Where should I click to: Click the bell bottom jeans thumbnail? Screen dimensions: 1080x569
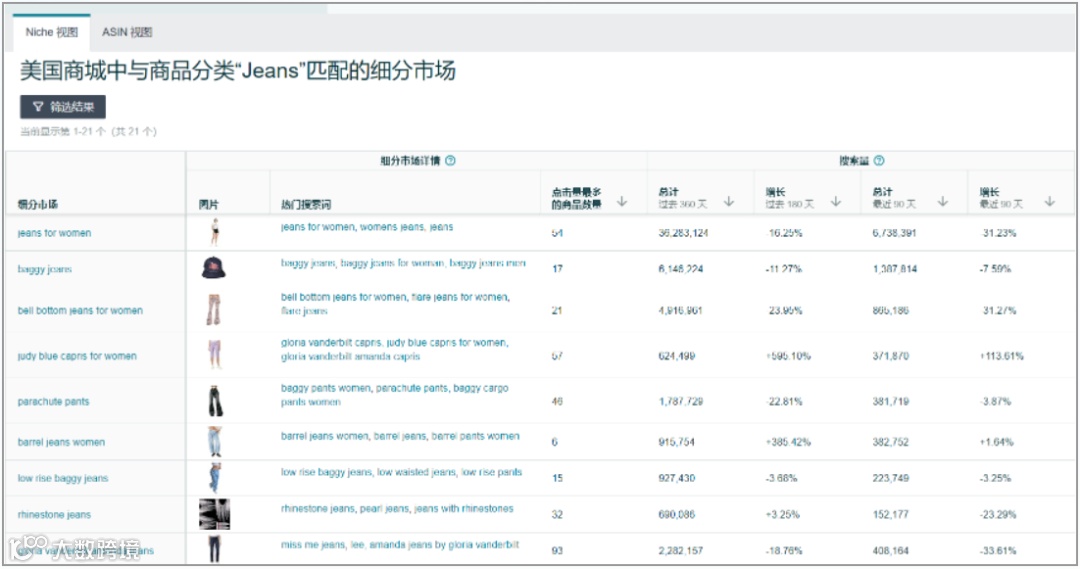coord(214,310)
